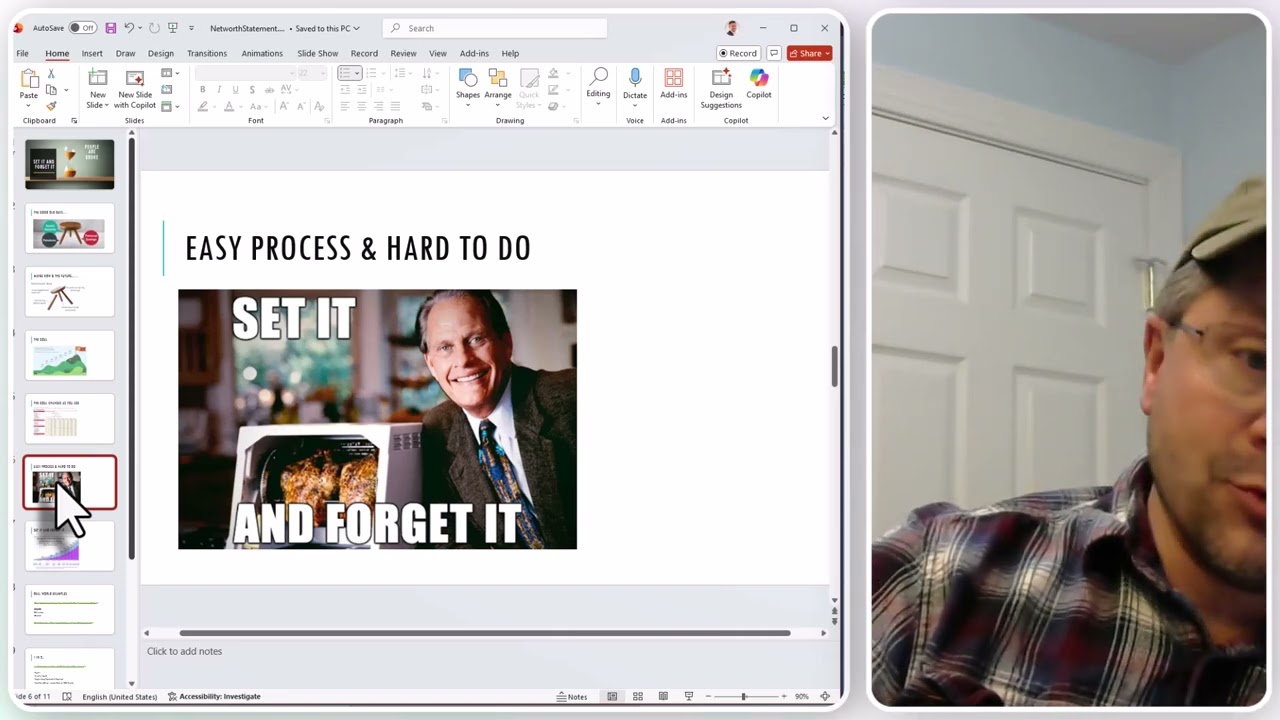
Task: Save the presentation with the floppy disk icon
Action: [x=110, y=28]
